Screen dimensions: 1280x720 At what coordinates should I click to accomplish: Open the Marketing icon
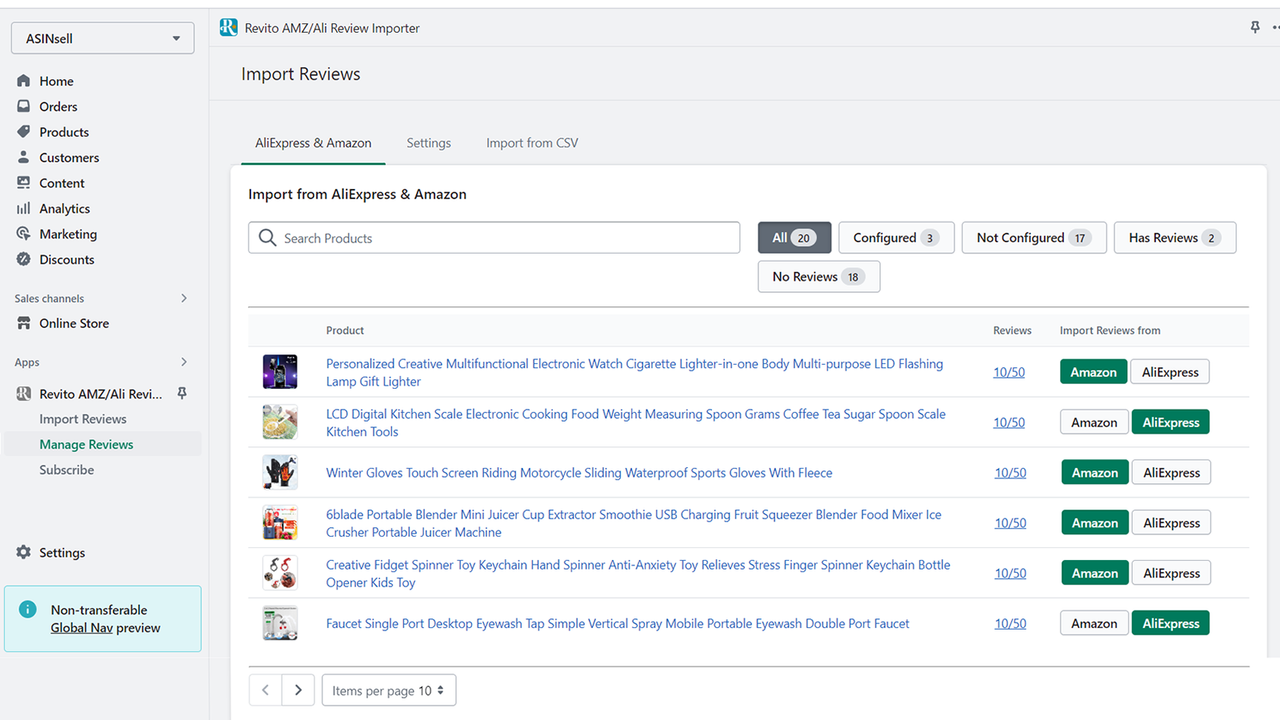tap(23, 233)
